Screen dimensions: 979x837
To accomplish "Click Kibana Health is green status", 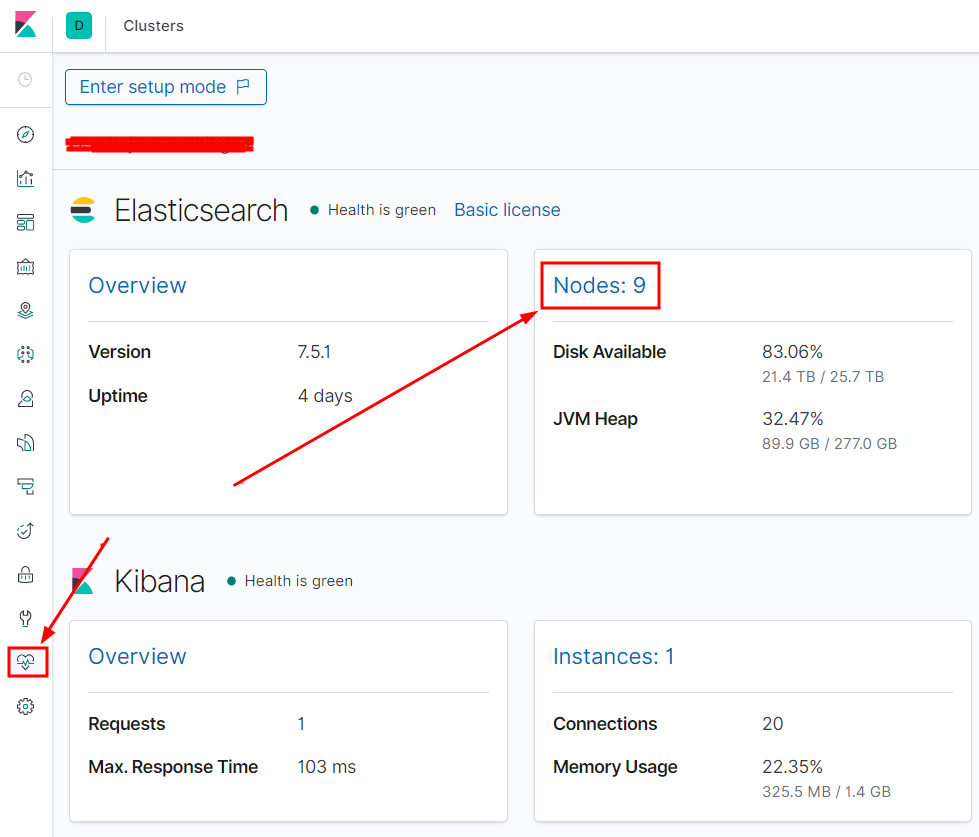I will 290,581.
